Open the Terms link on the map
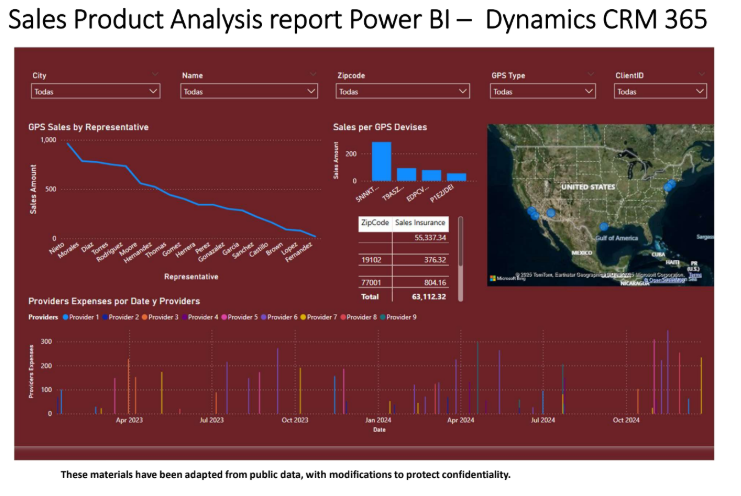The width and height of the screenshot is (741, 496). coord(695,274)
